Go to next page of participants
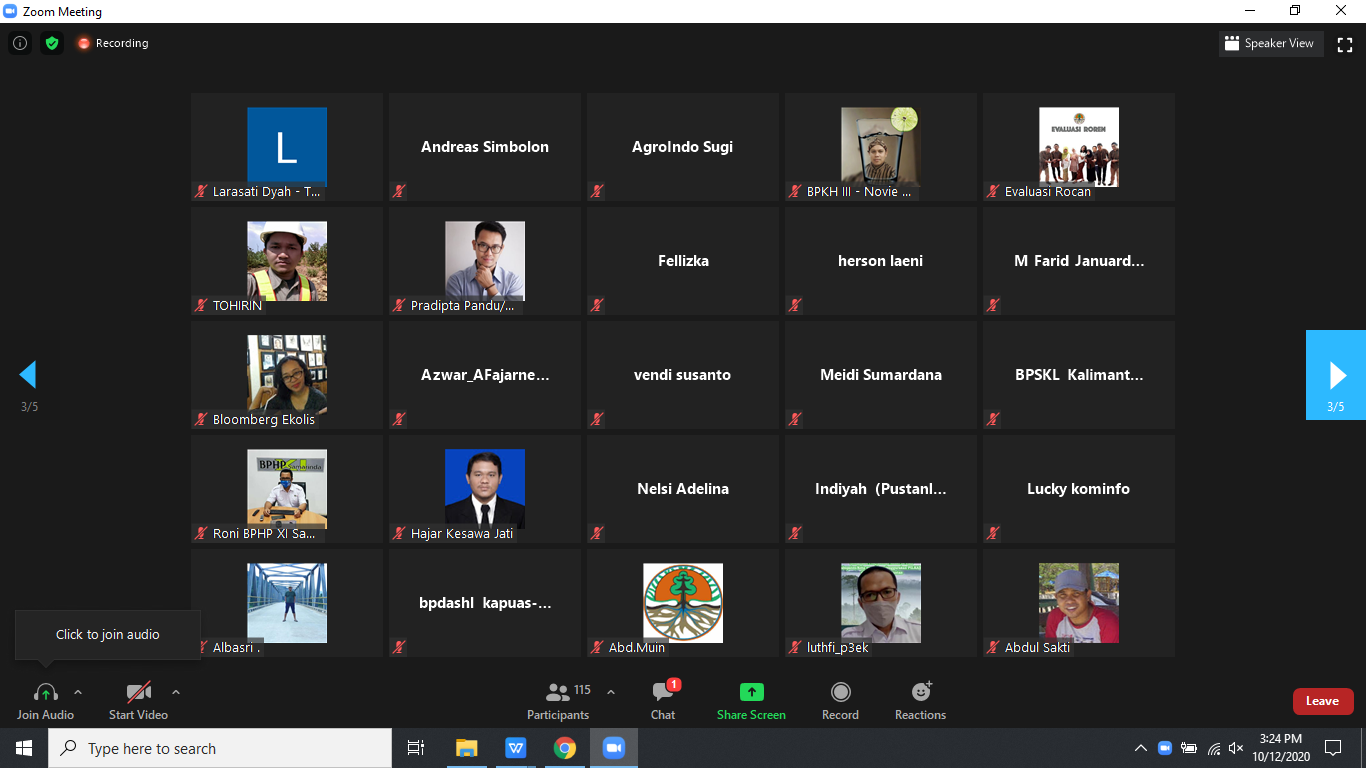 (x=1336, y=375)
